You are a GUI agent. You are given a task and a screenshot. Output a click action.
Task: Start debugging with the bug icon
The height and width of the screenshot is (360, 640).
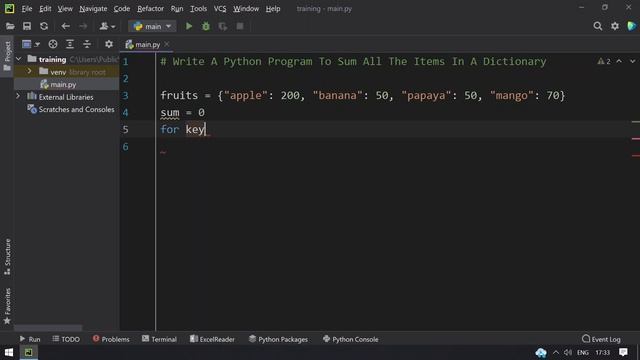pyautogui.click(x=206, y=27)
